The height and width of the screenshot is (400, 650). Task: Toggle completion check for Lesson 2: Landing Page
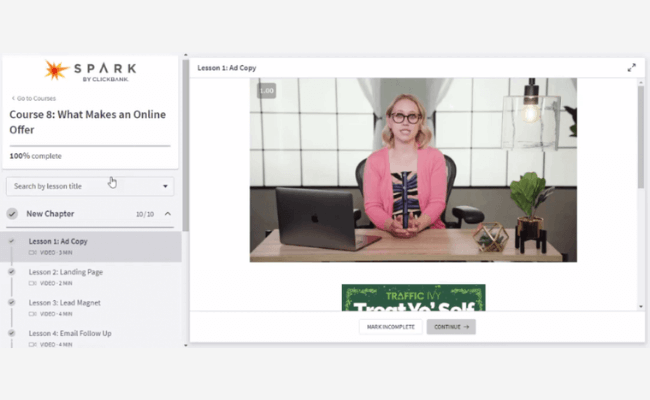pyautogui.click(x=12, y=272)
